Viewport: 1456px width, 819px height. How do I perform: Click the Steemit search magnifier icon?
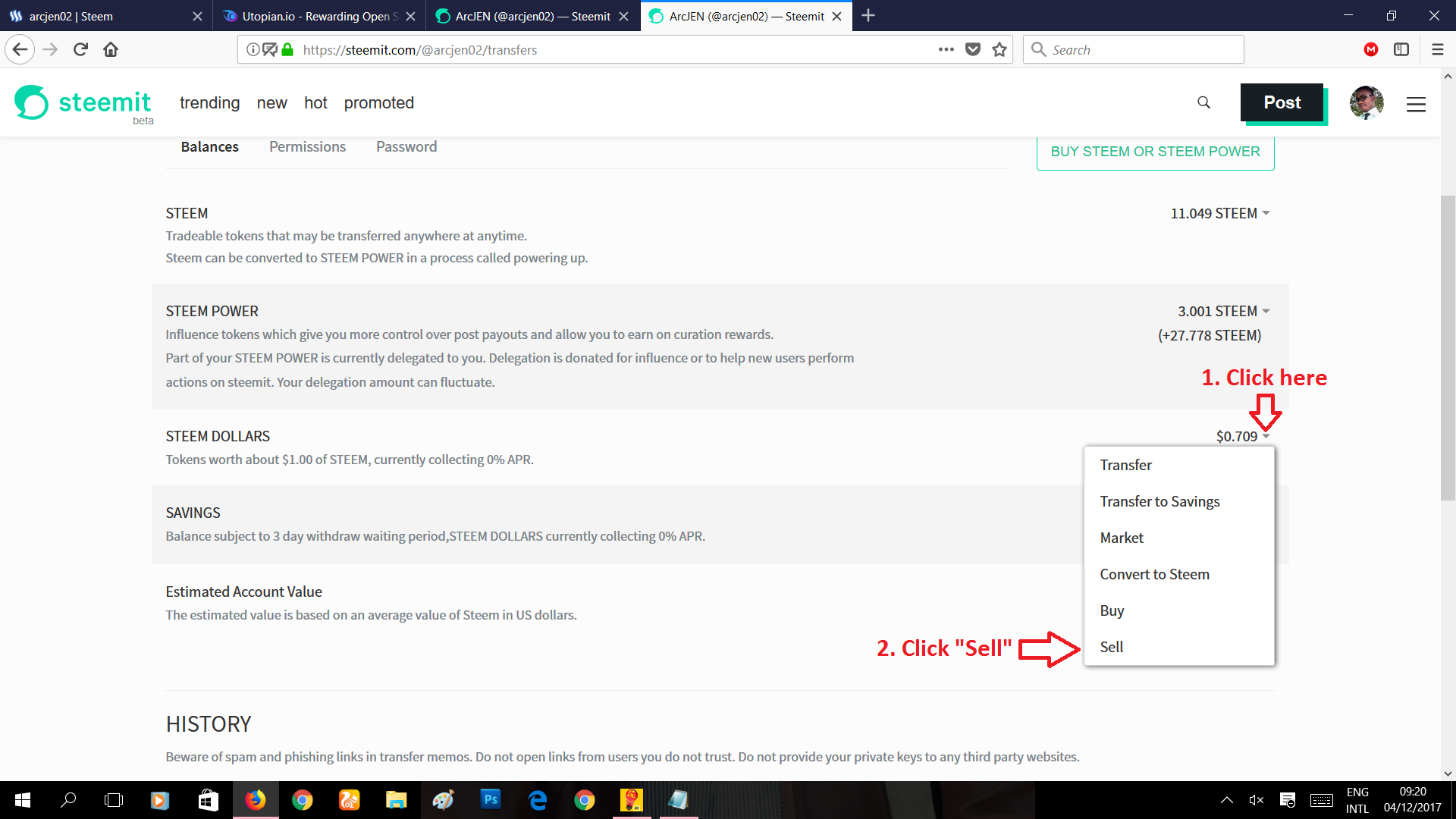(1203, 102)
